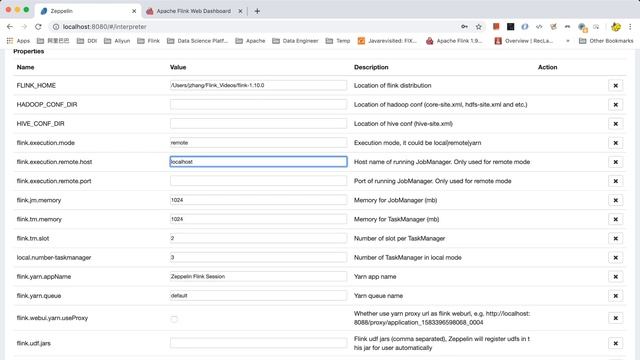Click the 'Location of flink distribution' description
Viewport: 640px width, 360px height.
393,85
